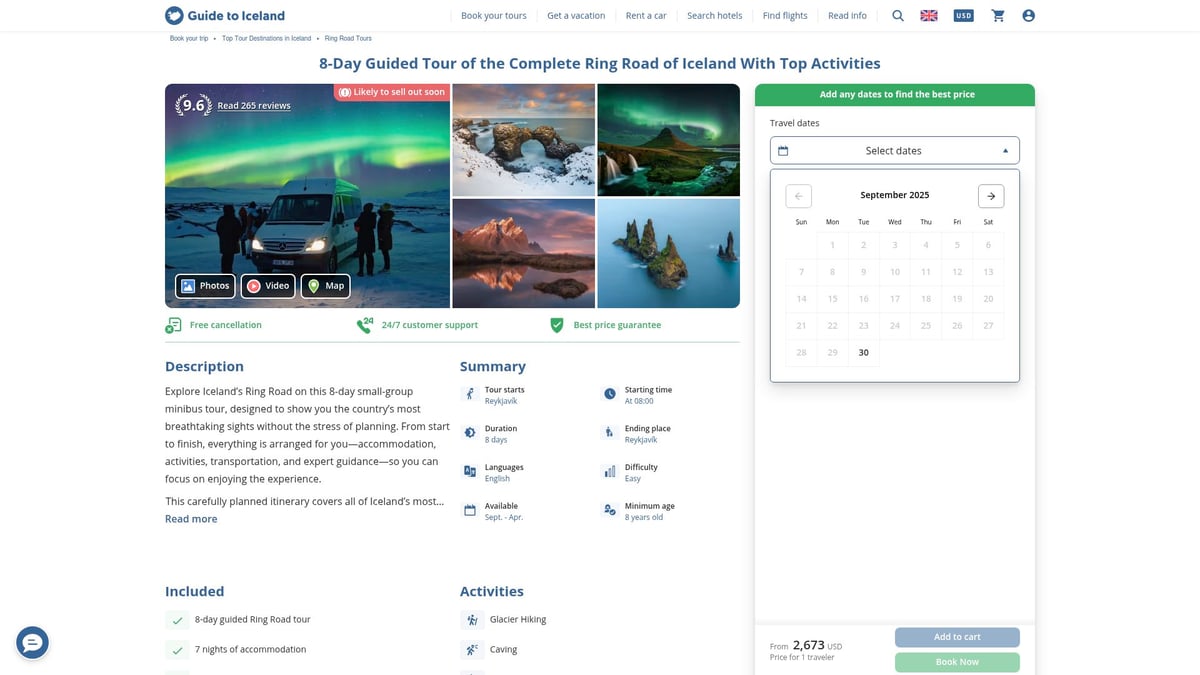Play the tour Video button
The height and width of the screenshot is (675, 1200).
268,286
